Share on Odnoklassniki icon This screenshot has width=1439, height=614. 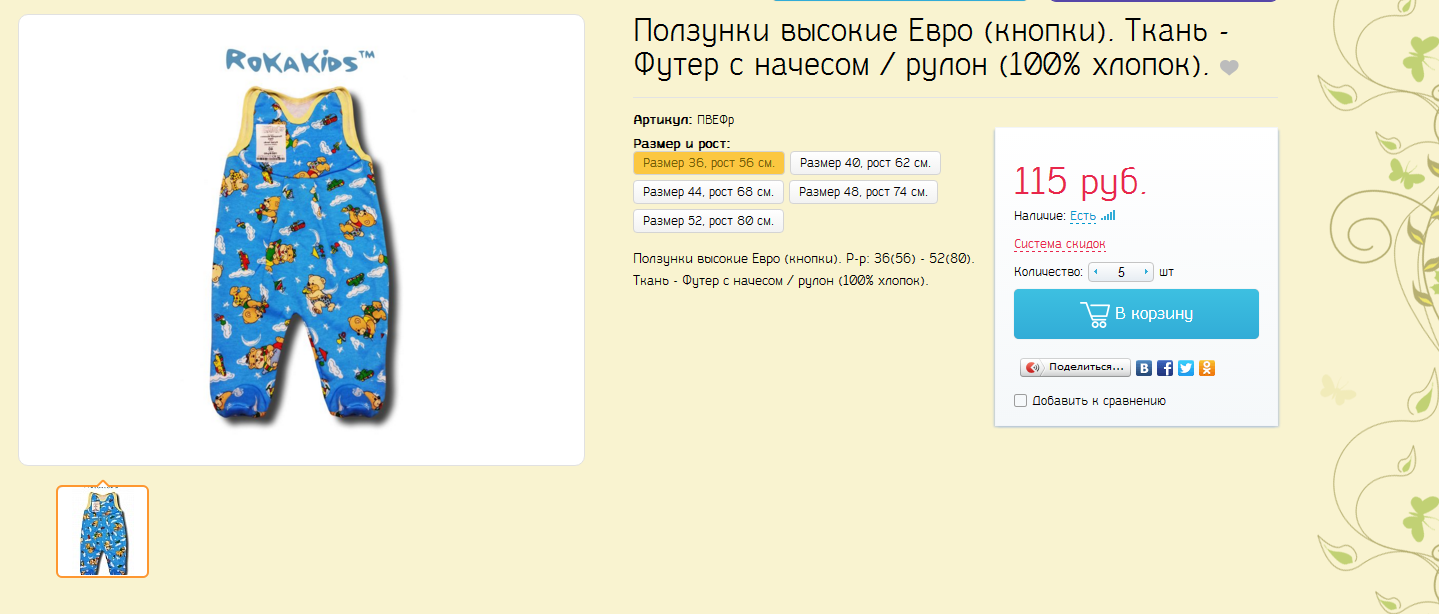(x=1207, y=368)
